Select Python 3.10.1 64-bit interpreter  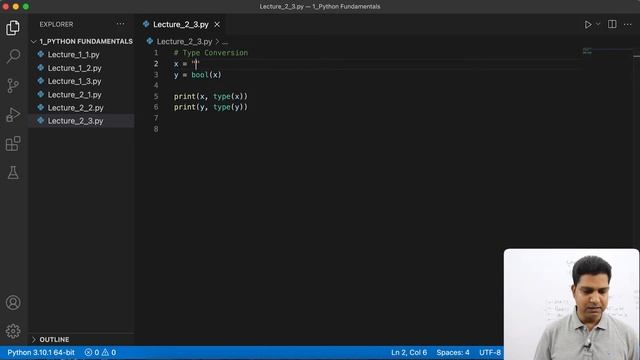pos(41,352)
